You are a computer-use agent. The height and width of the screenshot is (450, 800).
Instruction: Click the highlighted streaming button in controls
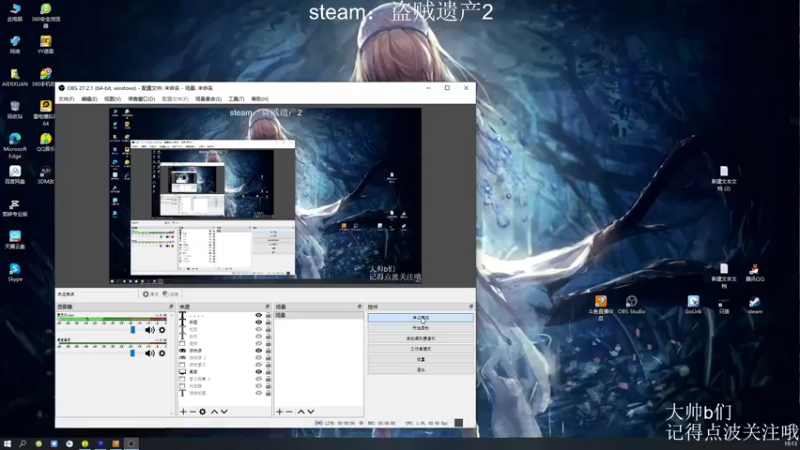coord(421,318)
